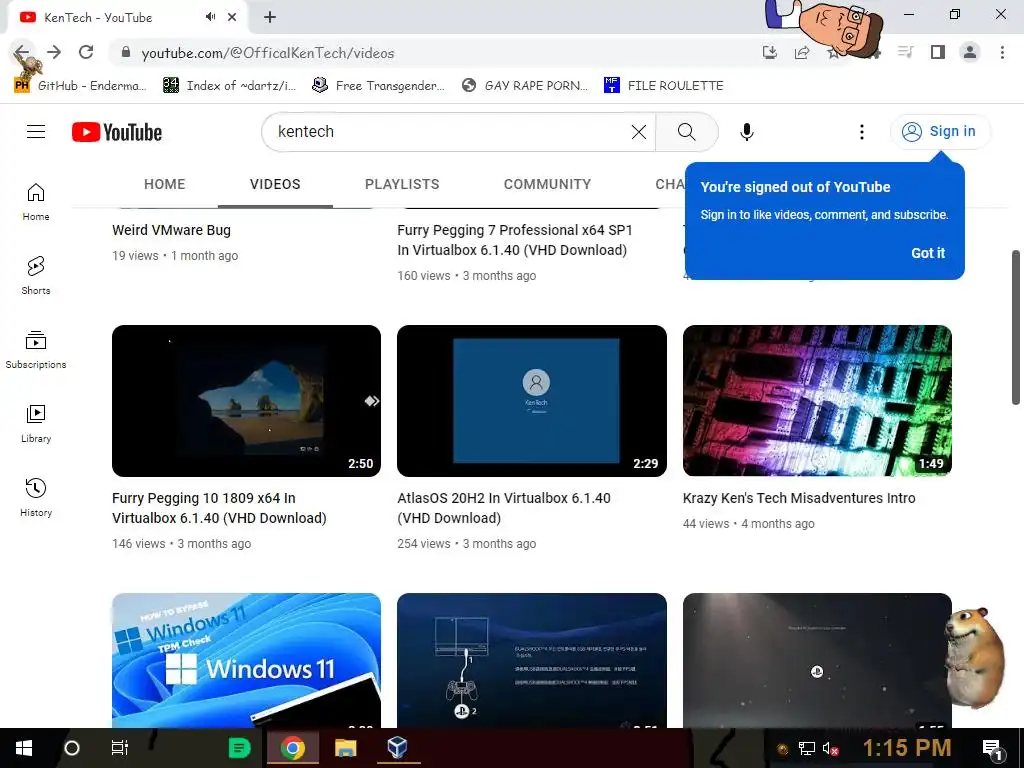Play the 2:50 cave wallpaper video thumbnail

coord(246,401)
